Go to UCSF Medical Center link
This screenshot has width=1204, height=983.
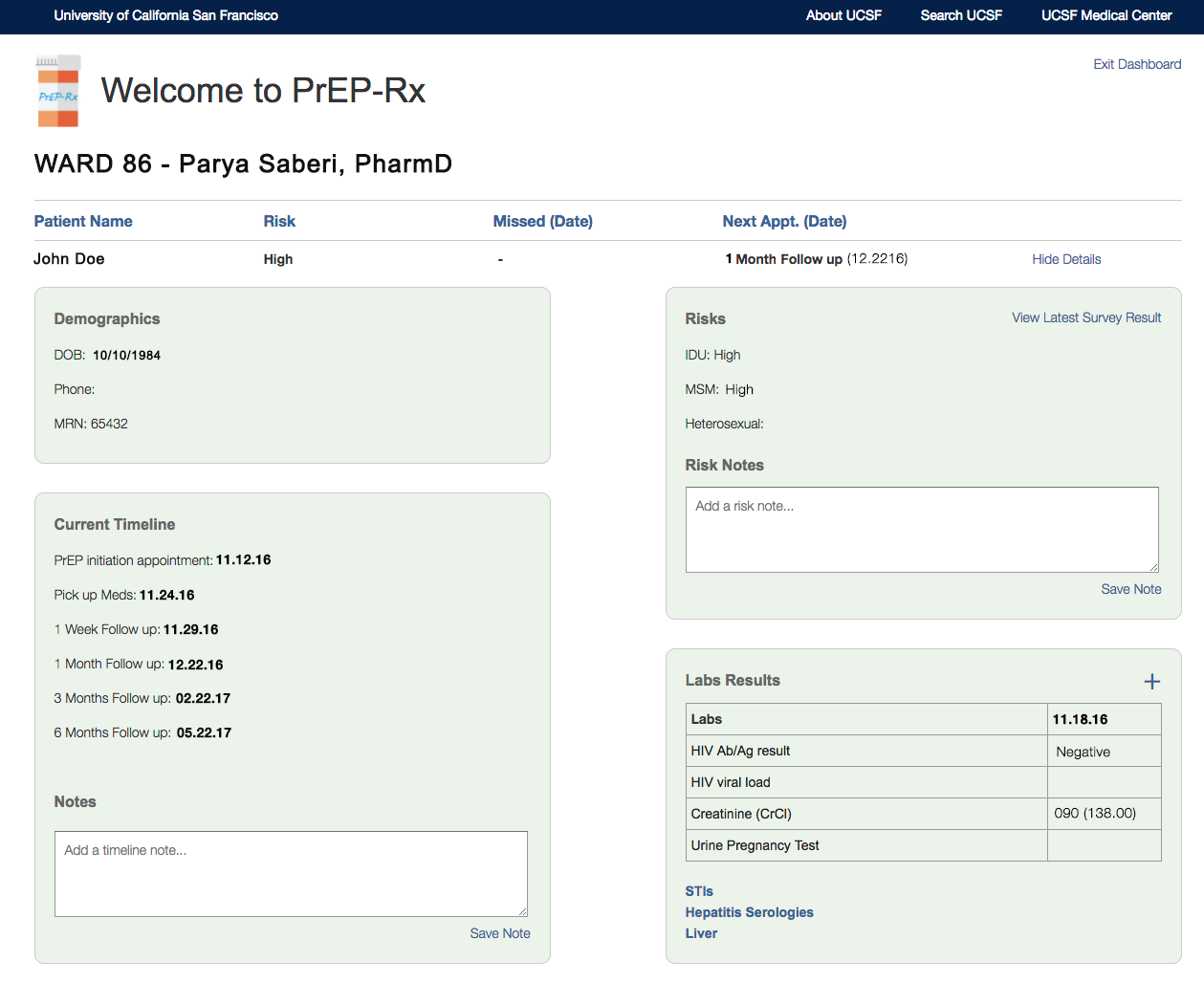pyautogui.click(x=1105, y=15)
